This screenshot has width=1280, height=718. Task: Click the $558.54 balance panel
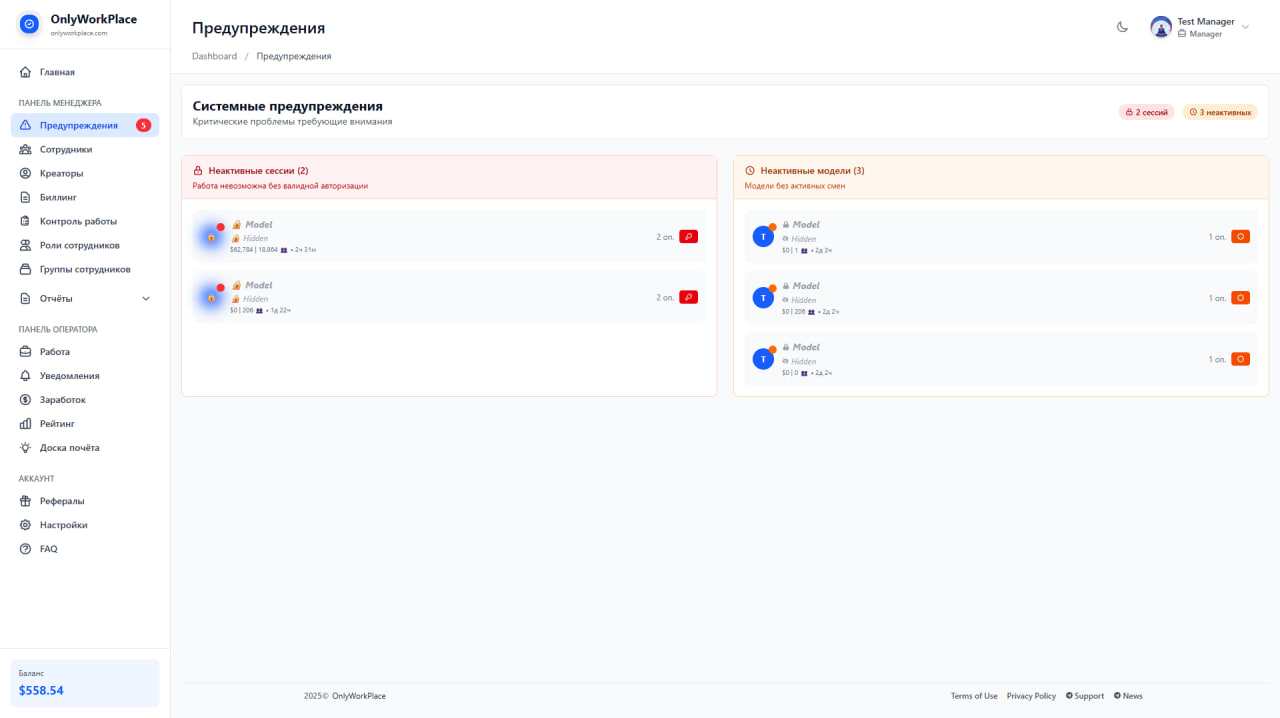point(83,681)
